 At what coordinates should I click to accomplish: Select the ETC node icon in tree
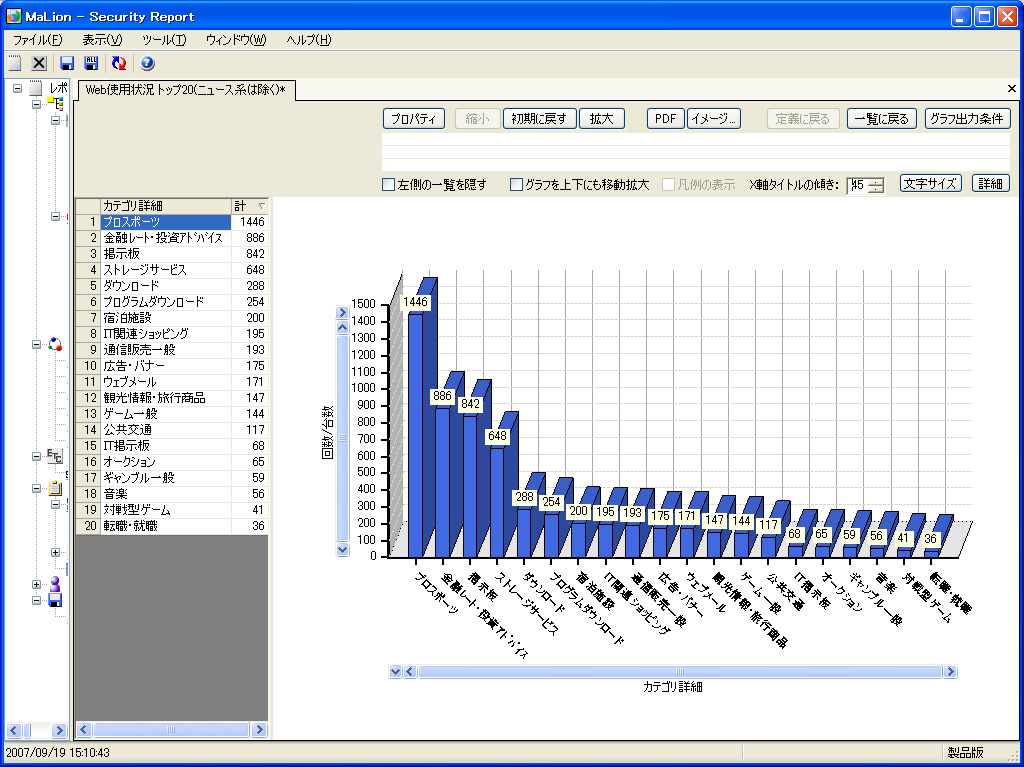coord(54,457)
